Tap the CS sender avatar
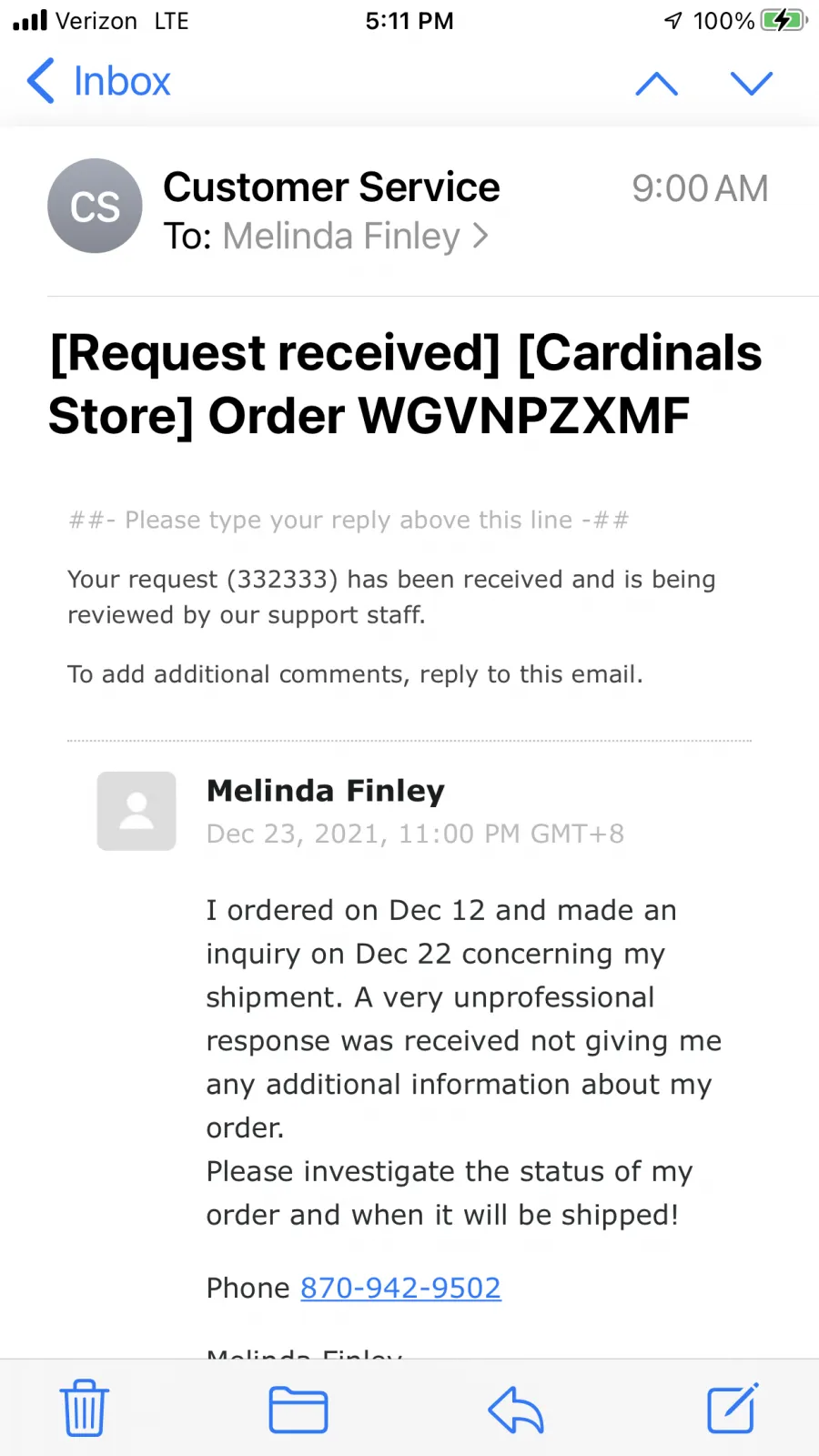This screenshot has height=1456, width=819. tap(95, 206)
